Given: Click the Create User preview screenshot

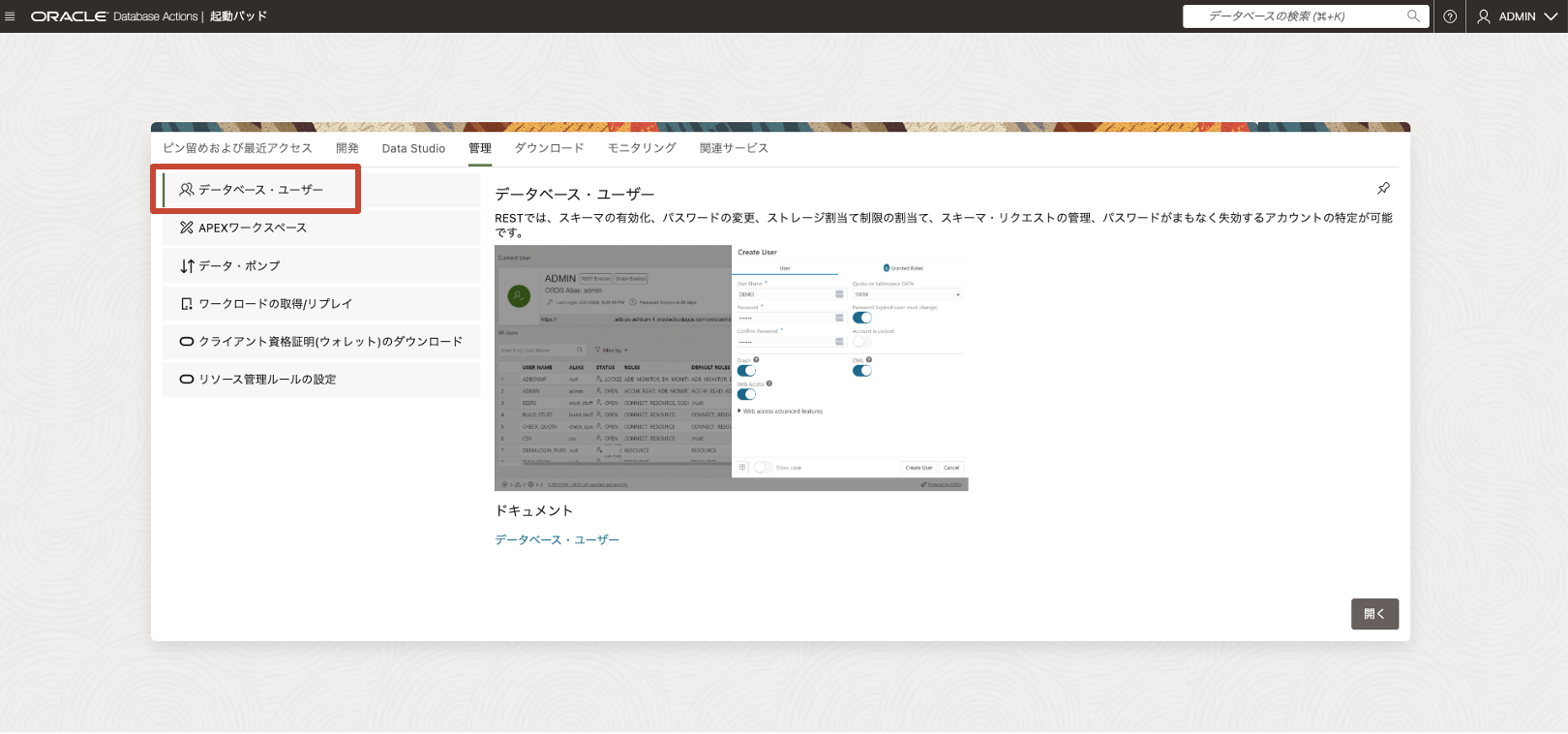Looking at the screenshot, I should tap(731, 368).
